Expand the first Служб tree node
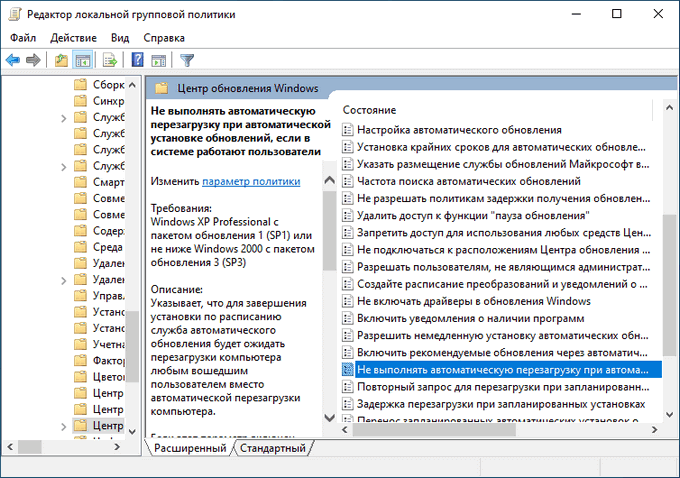 [64, 118]
